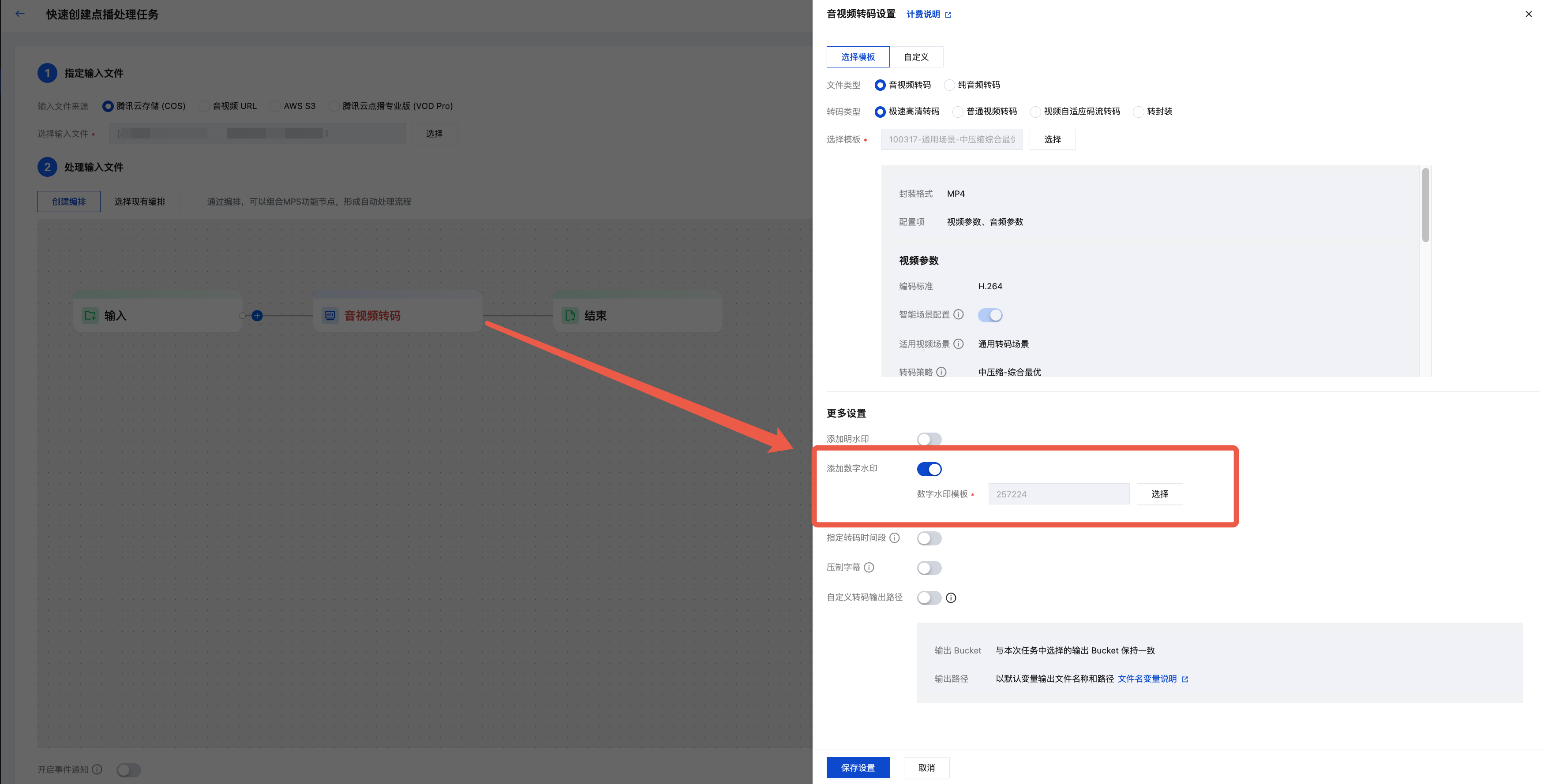Click the plus icon after 输入 node
Screen dimensions: 1544x784
(257, 316)
